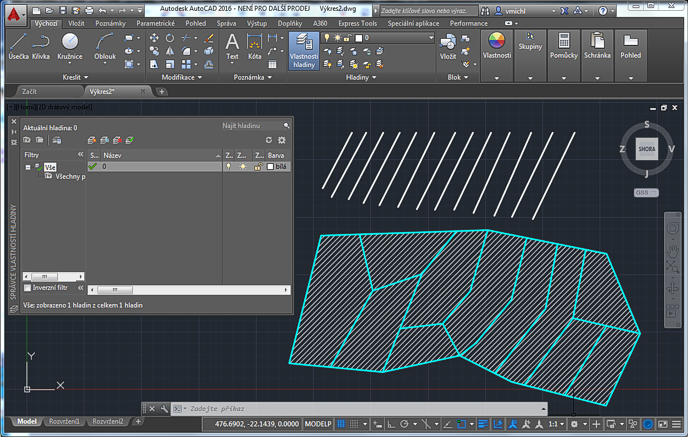The height and width of the screenshot is (437, 688).
Task: Set current layer green check icon
Action: pyautogui.click(x=130, y=140)
